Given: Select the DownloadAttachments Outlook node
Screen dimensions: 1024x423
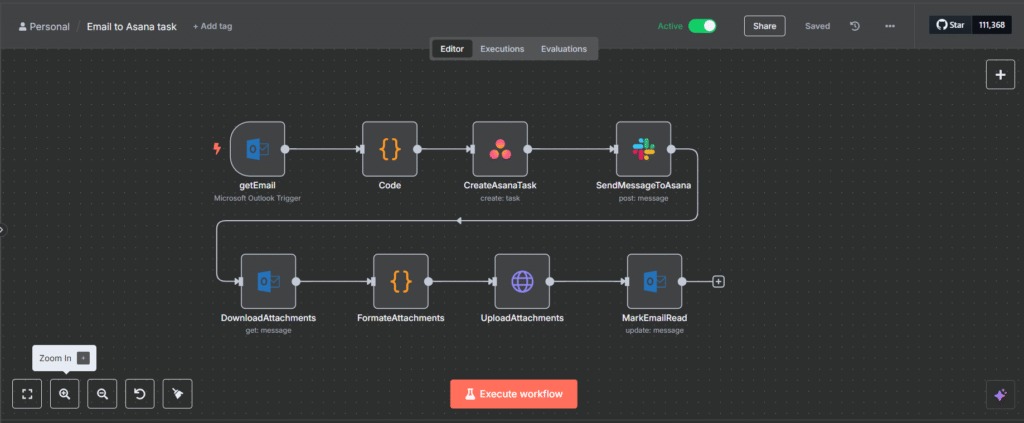Looking at the screenshot, I should tap(268, 281).
